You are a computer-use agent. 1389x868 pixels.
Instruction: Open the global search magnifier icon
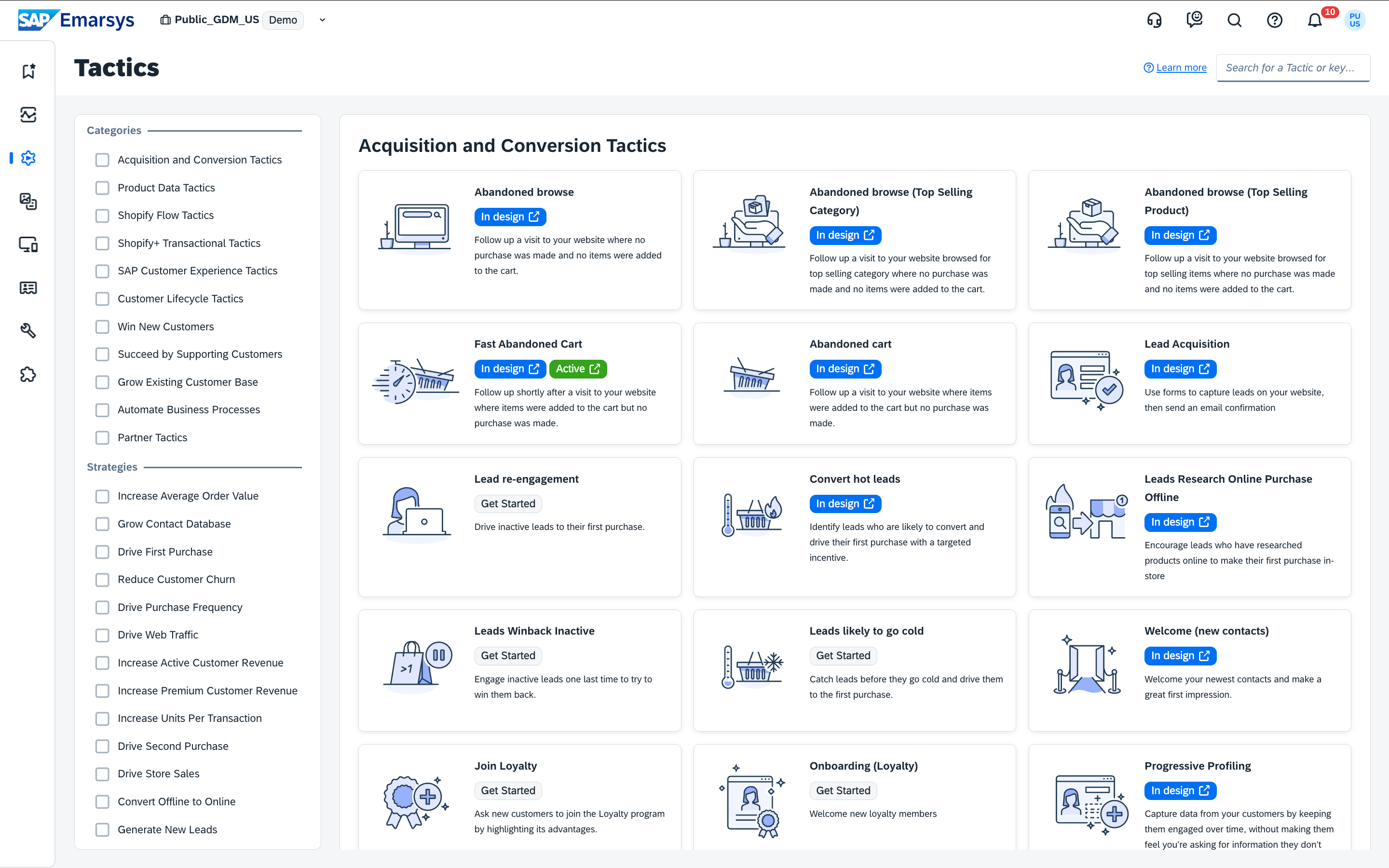tap(1234, 20)
